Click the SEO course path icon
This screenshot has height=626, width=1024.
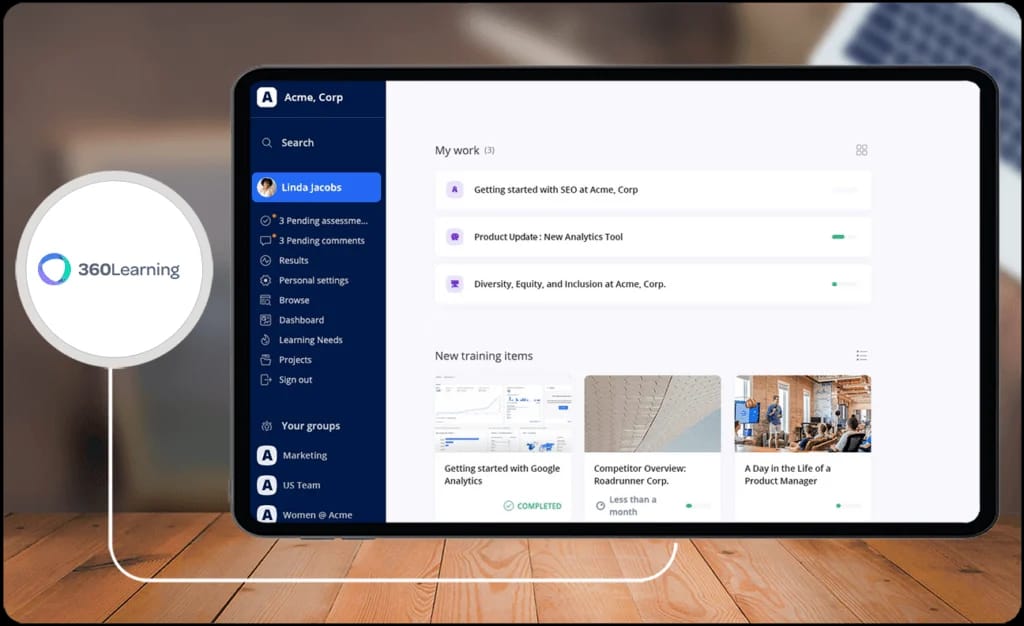pos(455,189)
